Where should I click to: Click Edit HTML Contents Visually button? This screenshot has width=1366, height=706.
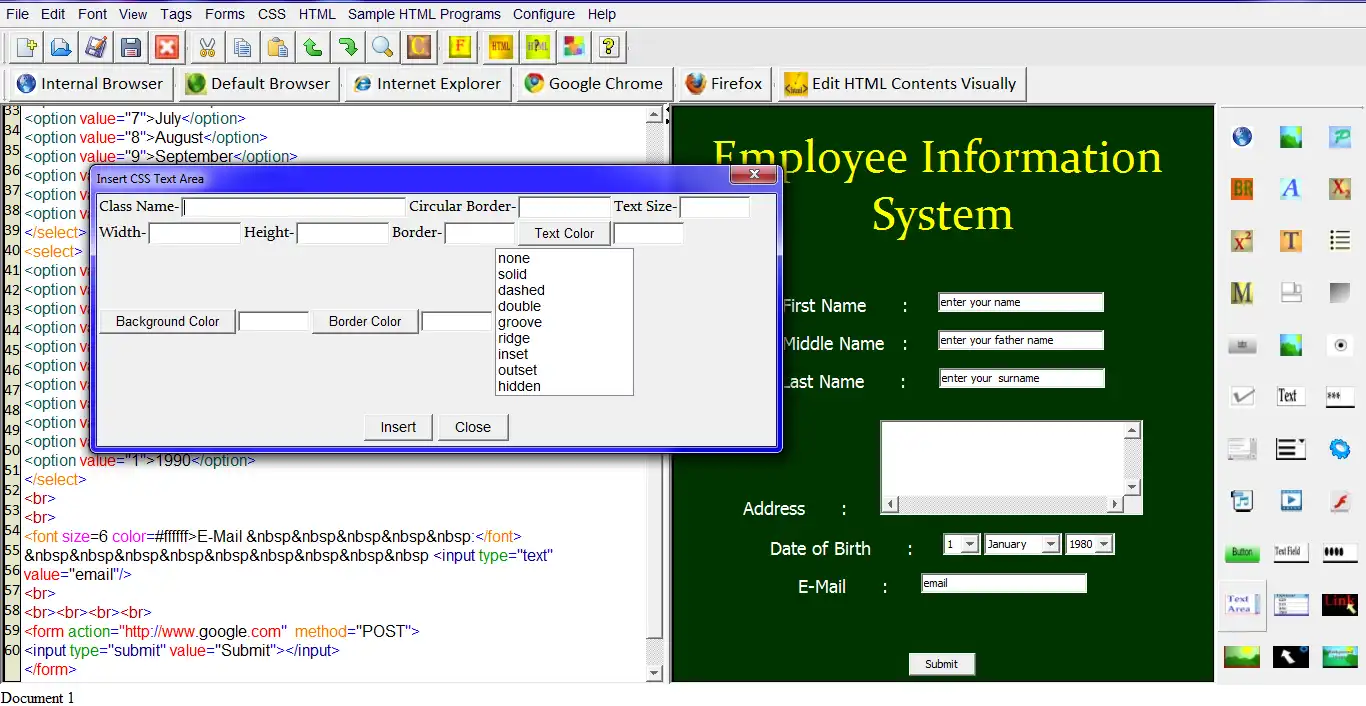tap(901, 84)
